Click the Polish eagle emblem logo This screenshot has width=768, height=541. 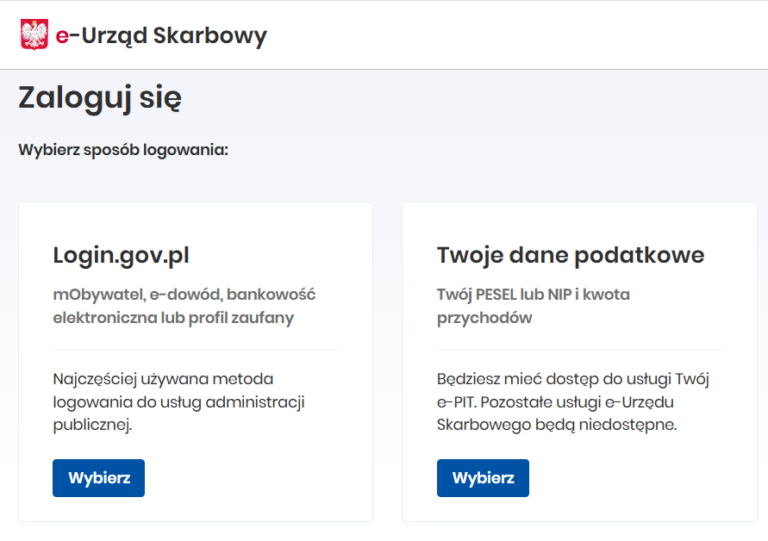[34, 35]
